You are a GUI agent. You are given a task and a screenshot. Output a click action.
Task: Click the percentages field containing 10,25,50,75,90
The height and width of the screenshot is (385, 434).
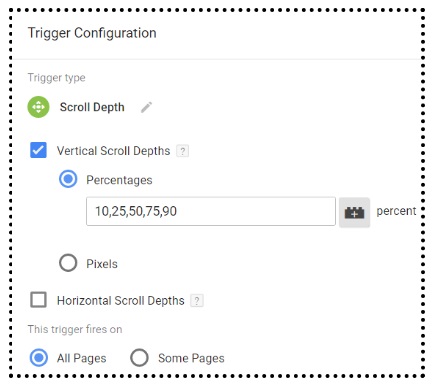pyautogui.click(x=211, y=211)
